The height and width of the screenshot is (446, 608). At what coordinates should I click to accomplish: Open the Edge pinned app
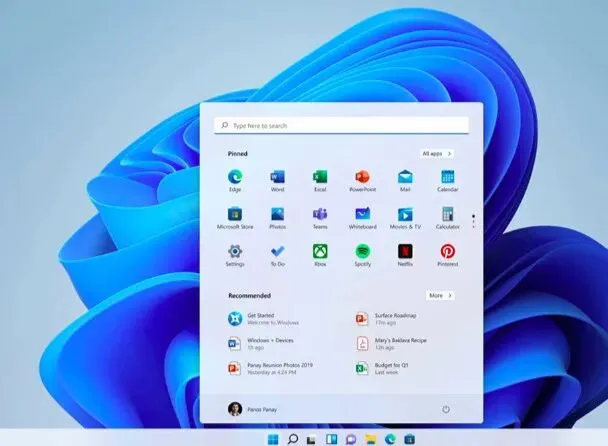235,180
